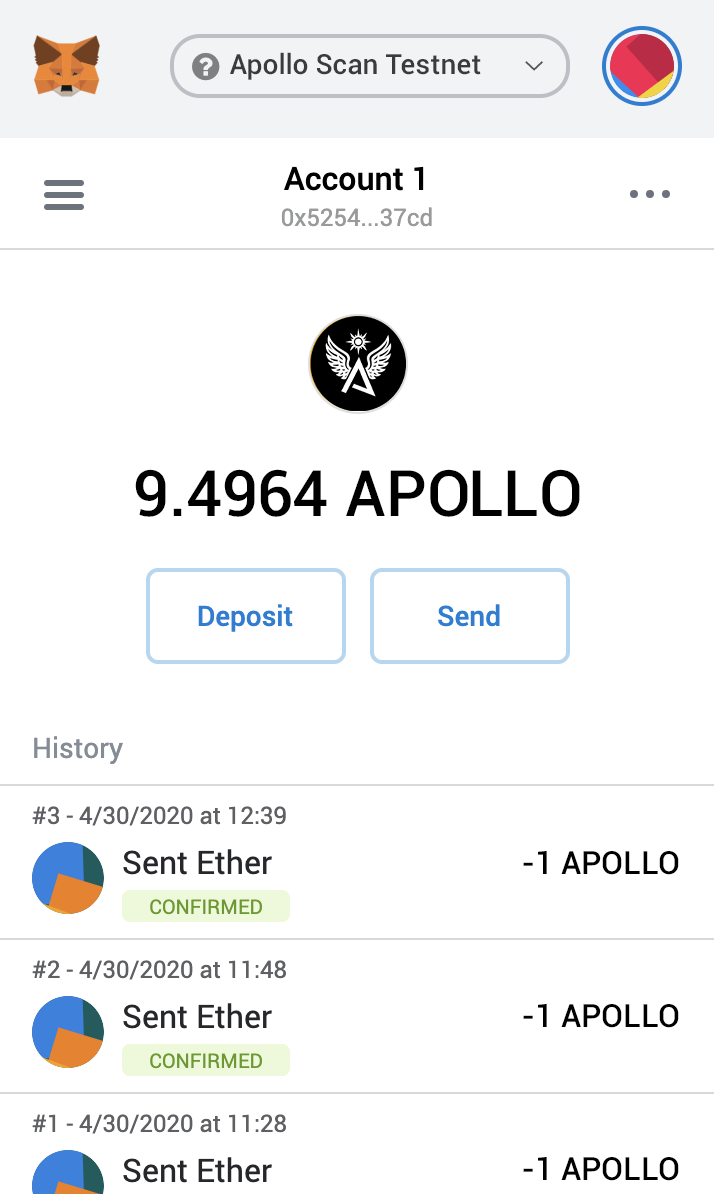The height and width of the screenshot is (1194, 714).
Task: Click the 0x5254...37cd address text
Action: tap(356, 218)
